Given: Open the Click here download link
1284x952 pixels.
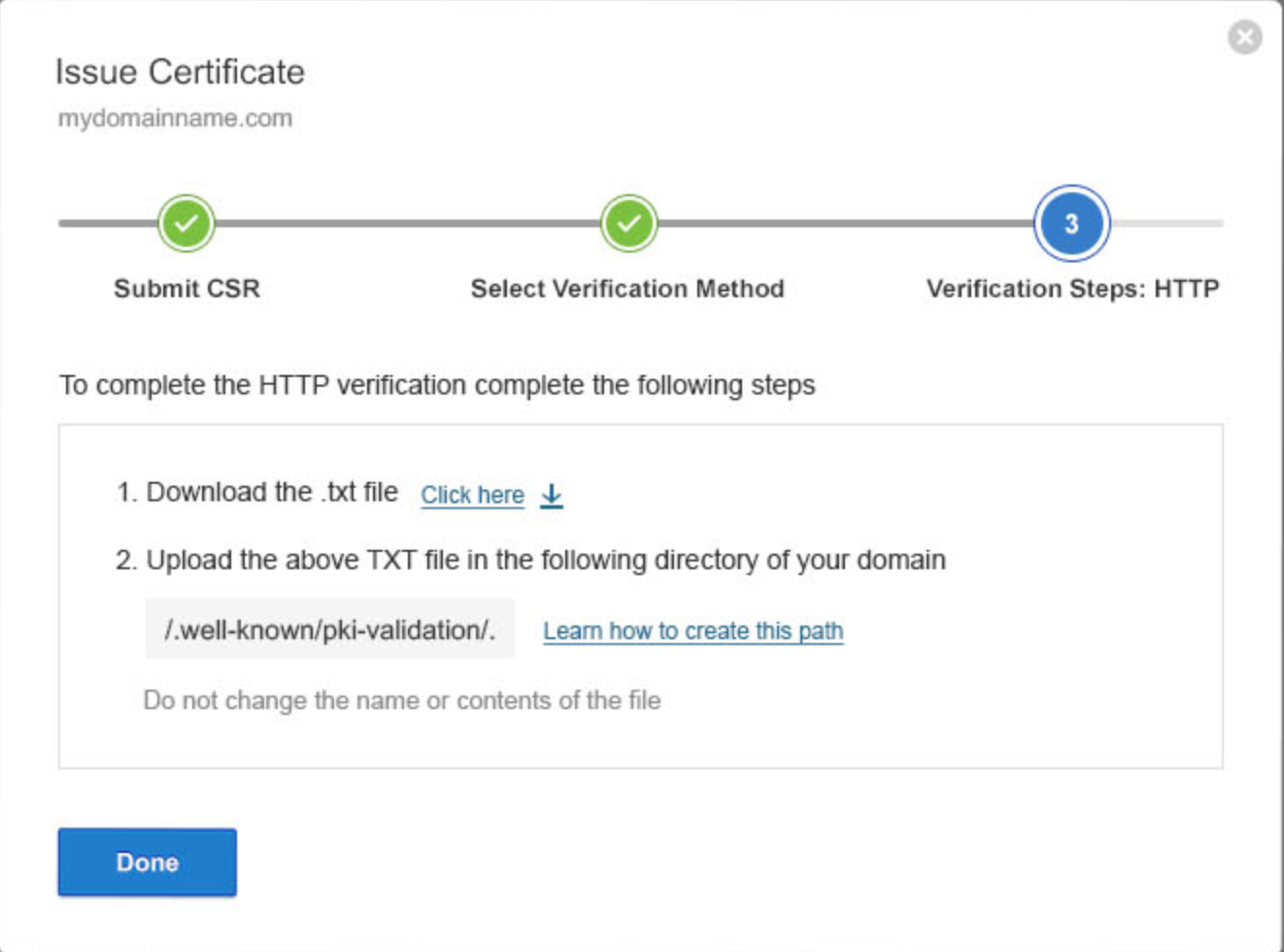Looking at the screenshot, I should pyautogui.click(x=473, y=494).
